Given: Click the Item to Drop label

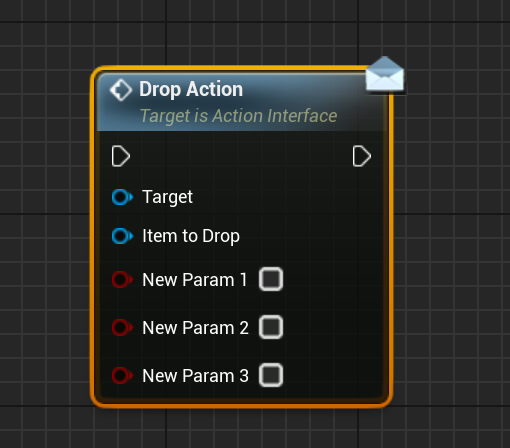Looking at the screenshot, I should [191, 236].
